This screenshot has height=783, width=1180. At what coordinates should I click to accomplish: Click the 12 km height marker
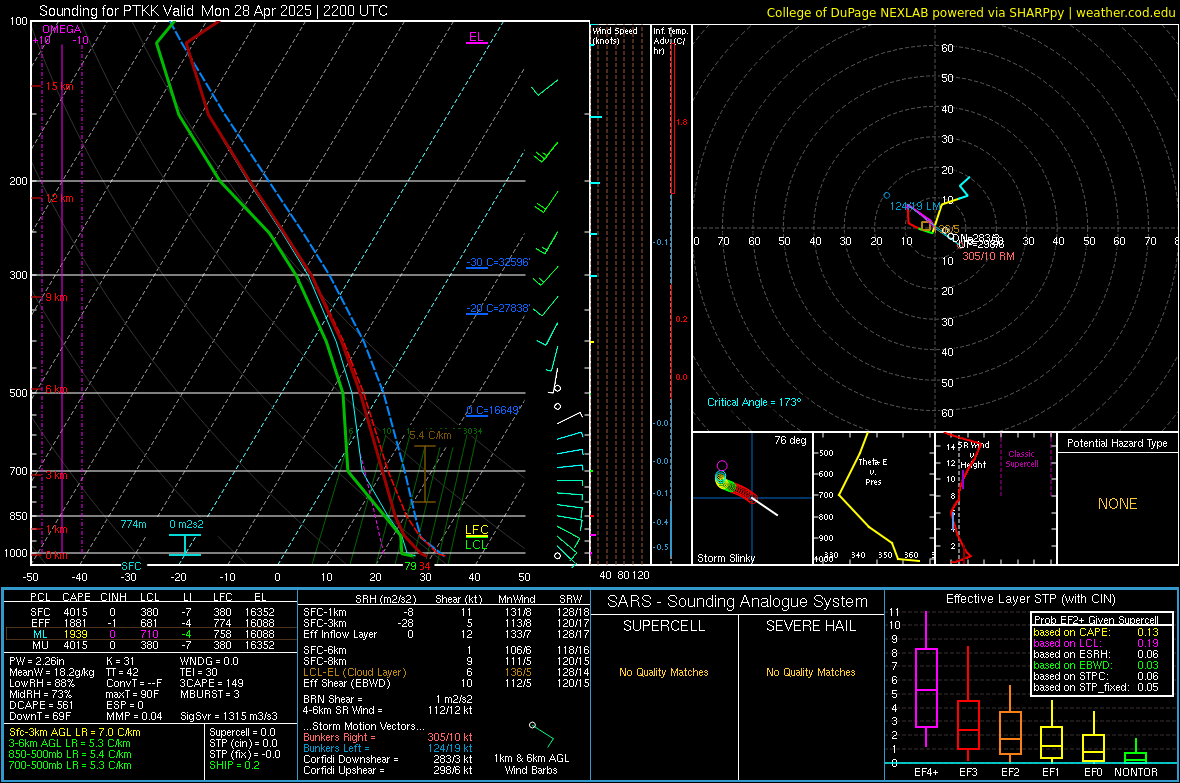[59, 198]
